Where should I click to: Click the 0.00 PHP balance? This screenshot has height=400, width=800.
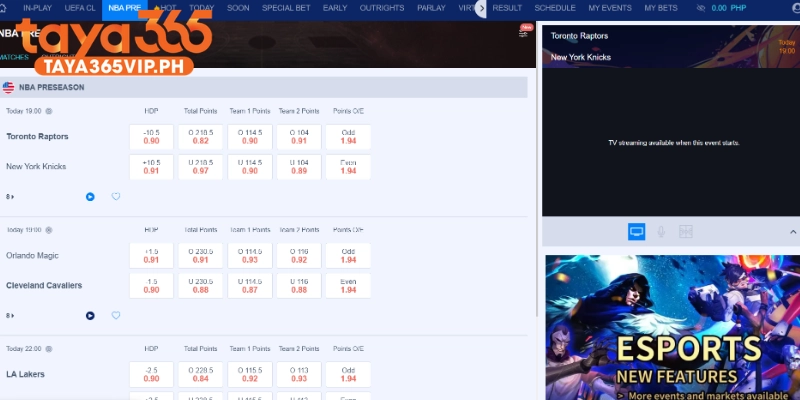point(729,8)
